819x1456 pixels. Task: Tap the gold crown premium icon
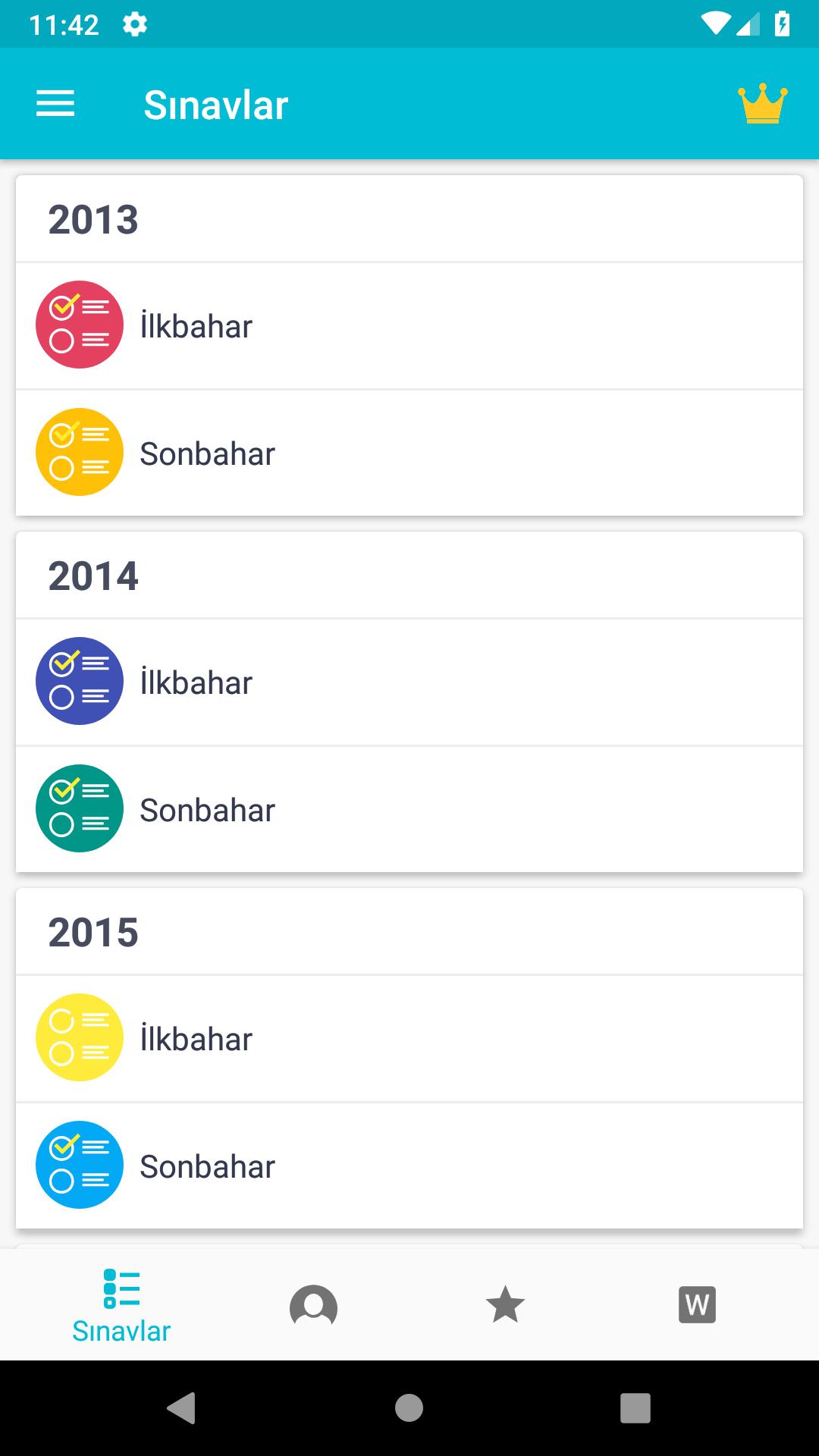click(762, 104)
